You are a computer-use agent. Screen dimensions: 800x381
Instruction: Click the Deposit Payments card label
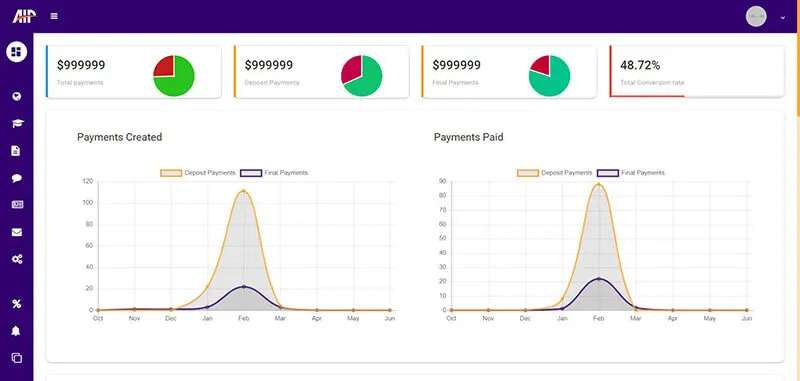(272, 83)
